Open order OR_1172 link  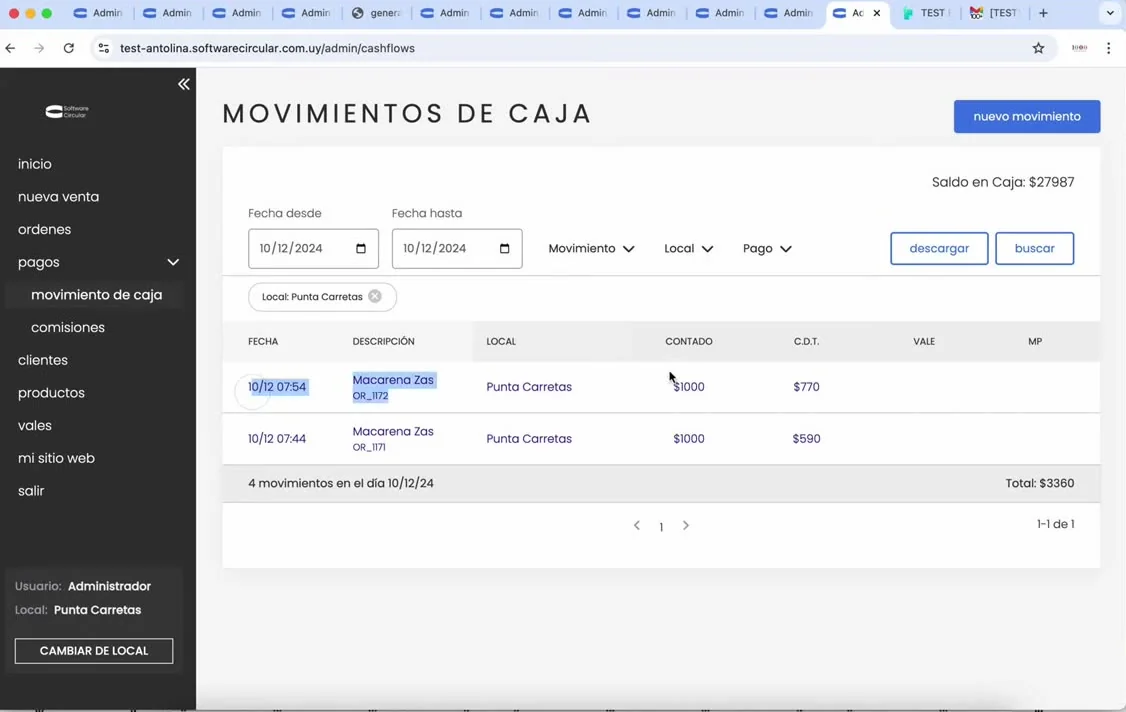[370, 396]
